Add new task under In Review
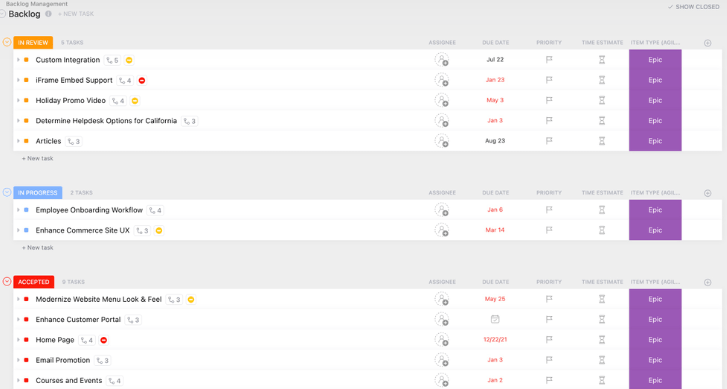Viewport: 727px width, 389px height. [x=38, y=159]
